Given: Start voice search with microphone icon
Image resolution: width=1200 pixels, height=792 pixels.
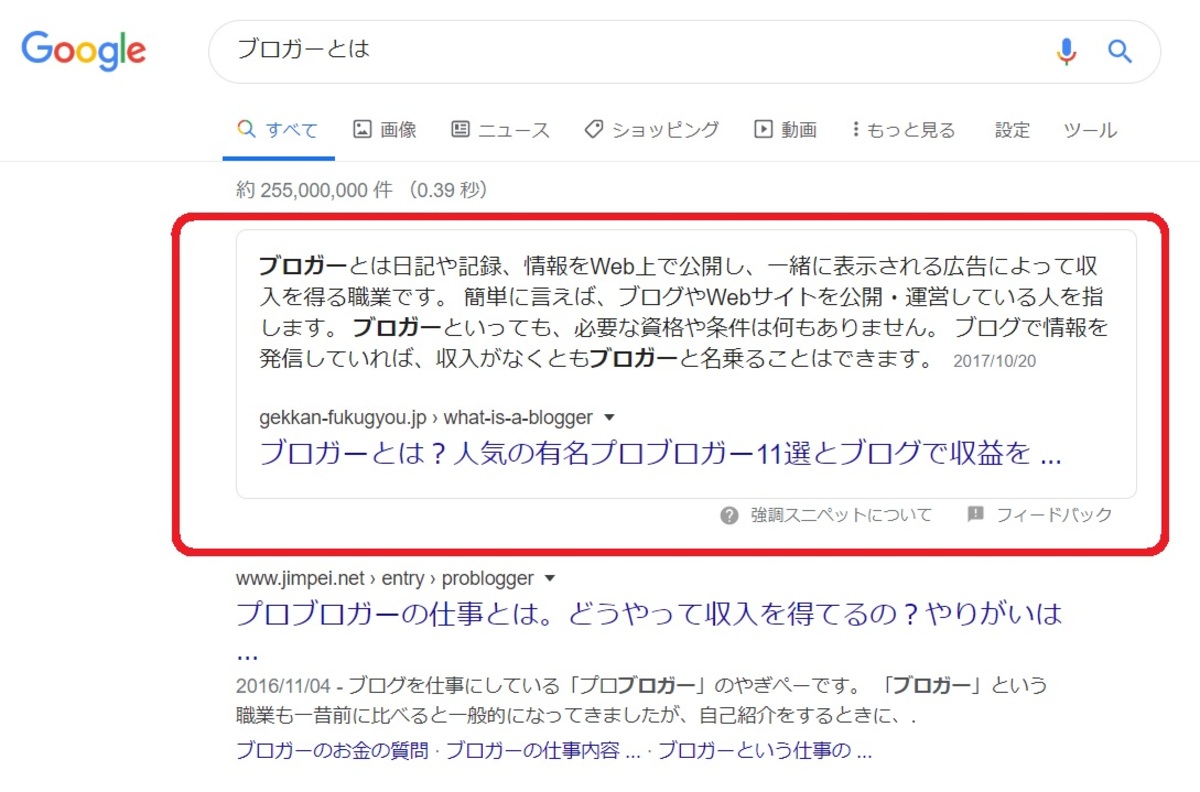Looking at the screenshot, I should pyautogui.click(x=1066, y=51).
